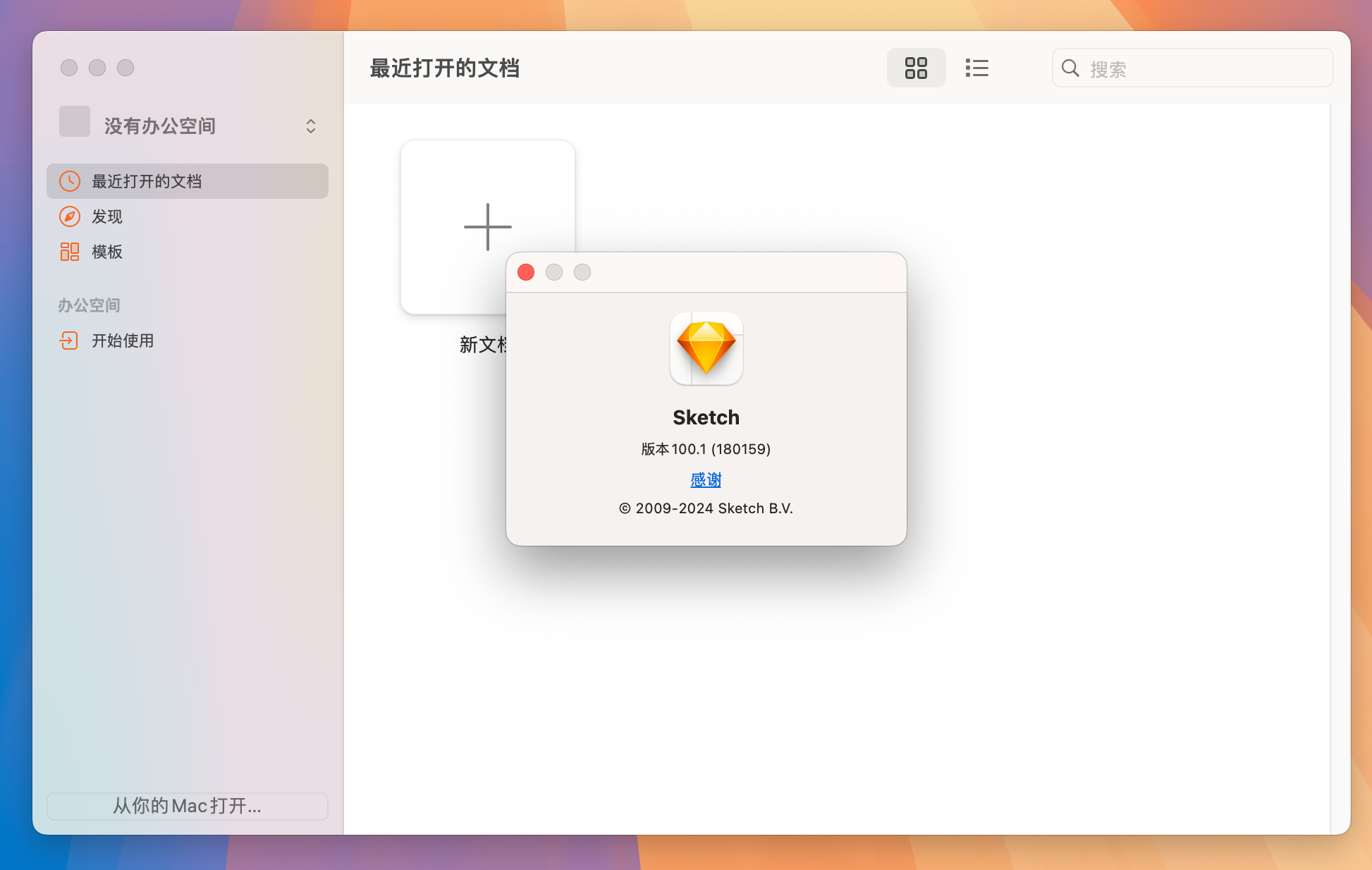Image resolution: width=1372 pixels, height=870 pixels.
Task: Click the main window's minimize button
Action: pyautogui.click(x=97, y=68)
